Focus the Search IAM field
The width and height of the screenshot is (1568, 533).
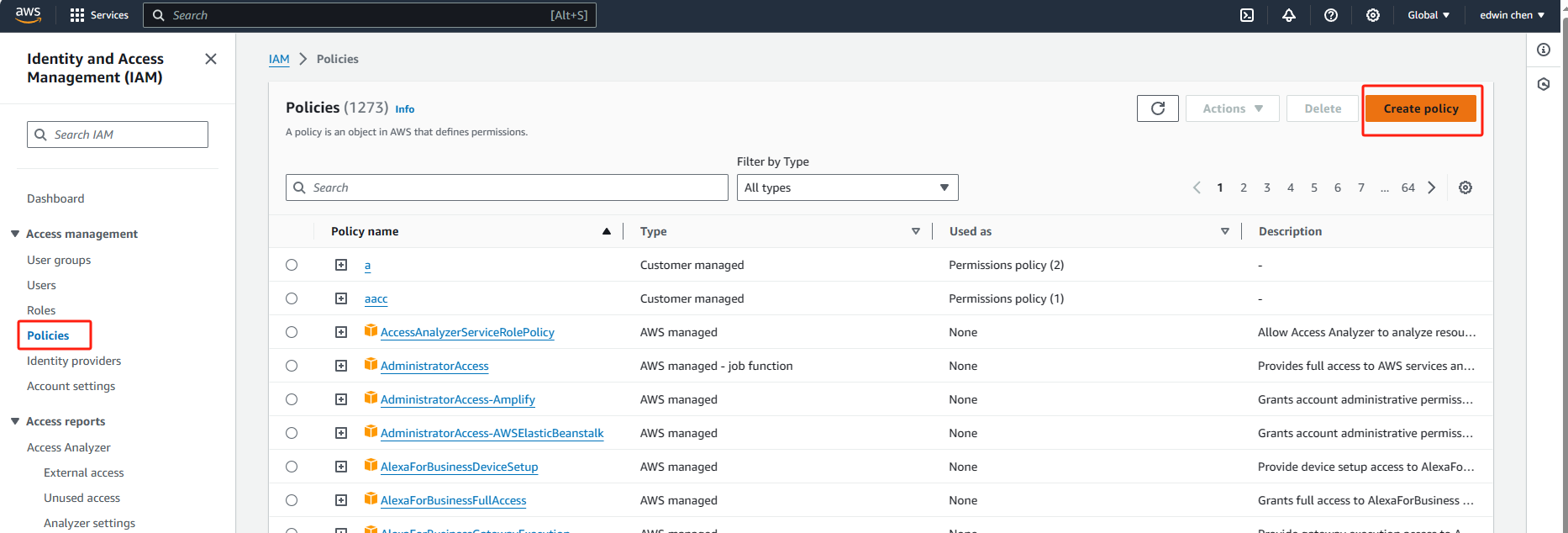118,135
